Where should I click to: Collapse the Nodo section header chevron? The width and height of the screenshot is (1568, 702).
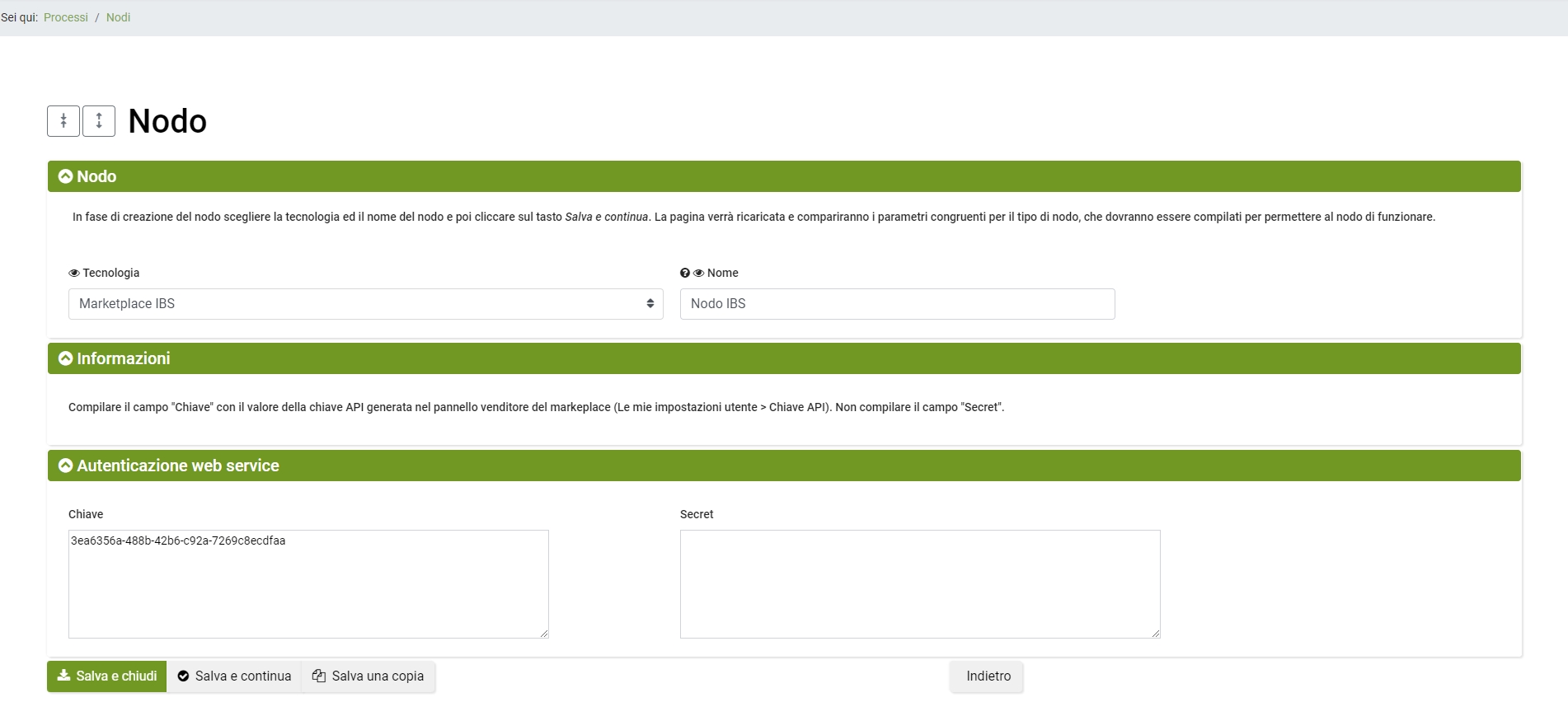pyautogui.click(x=66, y=176)
